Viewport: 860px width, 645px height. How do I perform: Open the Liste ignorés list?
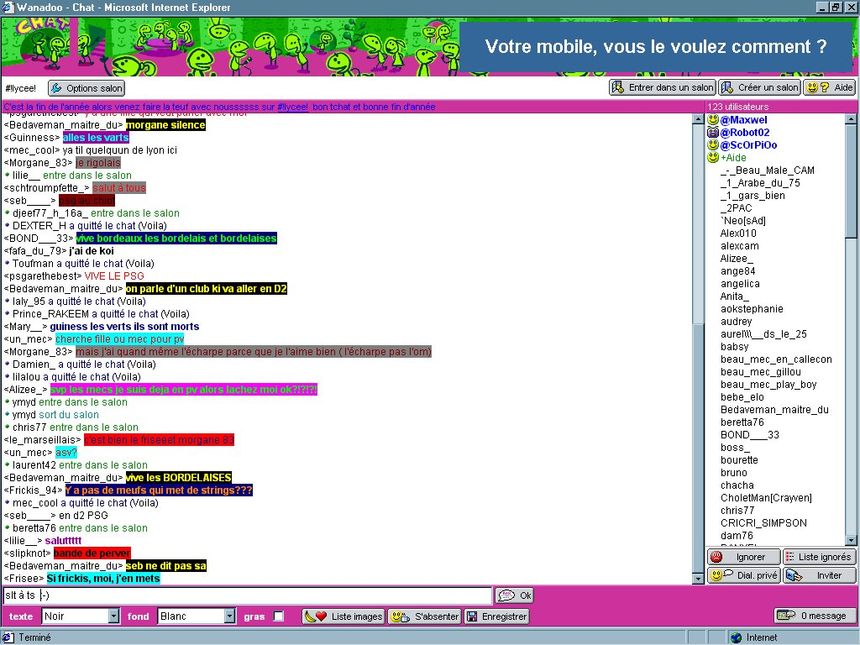818,557
